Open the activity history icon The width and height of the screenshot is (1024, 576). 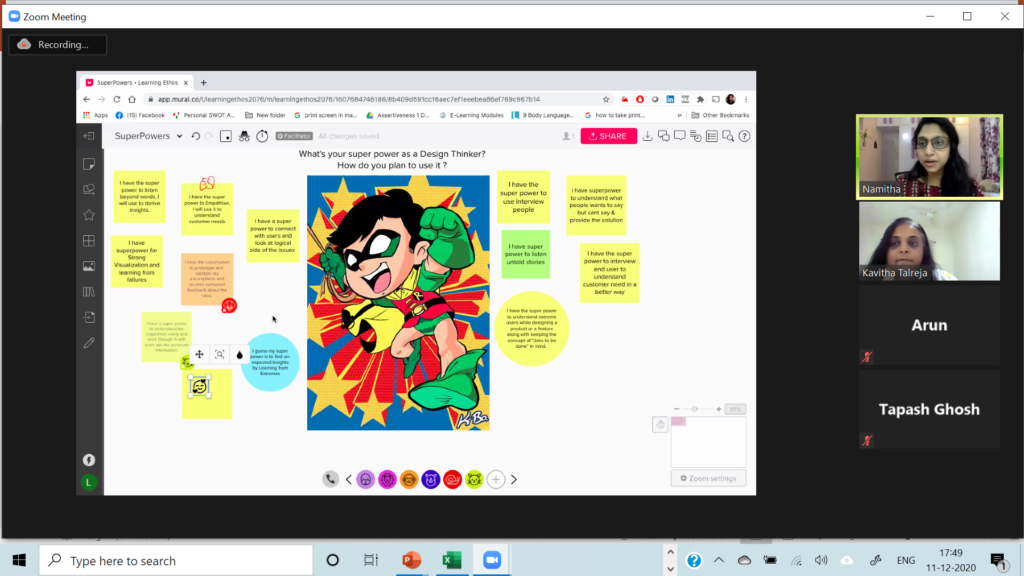click(696, 136)
